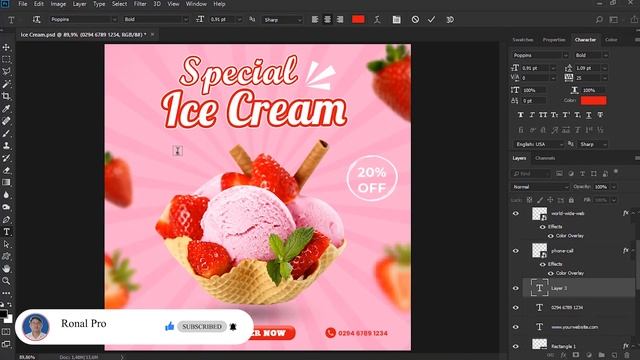Toggle Effects visibility under phone-call layer
Screen dimensions: 640x360
[542, 264]
